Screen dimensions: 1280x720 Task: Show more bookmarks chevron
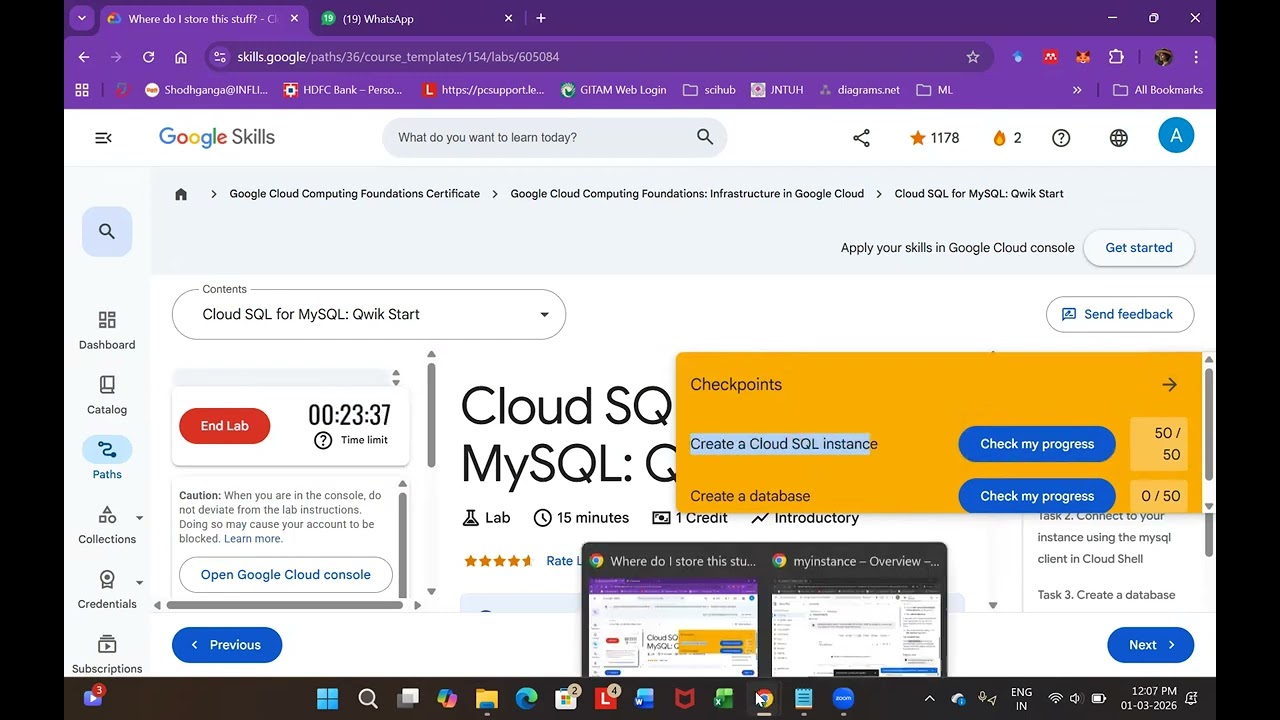(x=1077, y=90)
